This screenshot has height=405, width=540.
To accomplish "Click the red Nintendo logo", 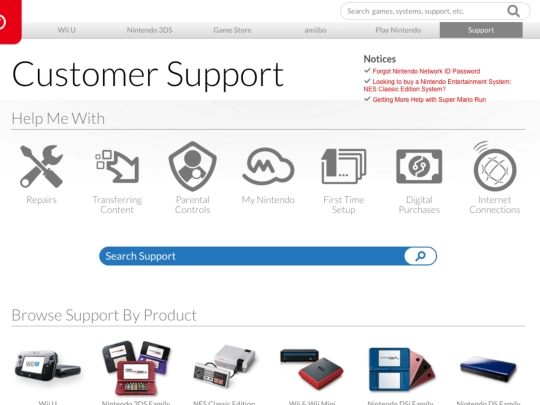I will pos(9,22).
